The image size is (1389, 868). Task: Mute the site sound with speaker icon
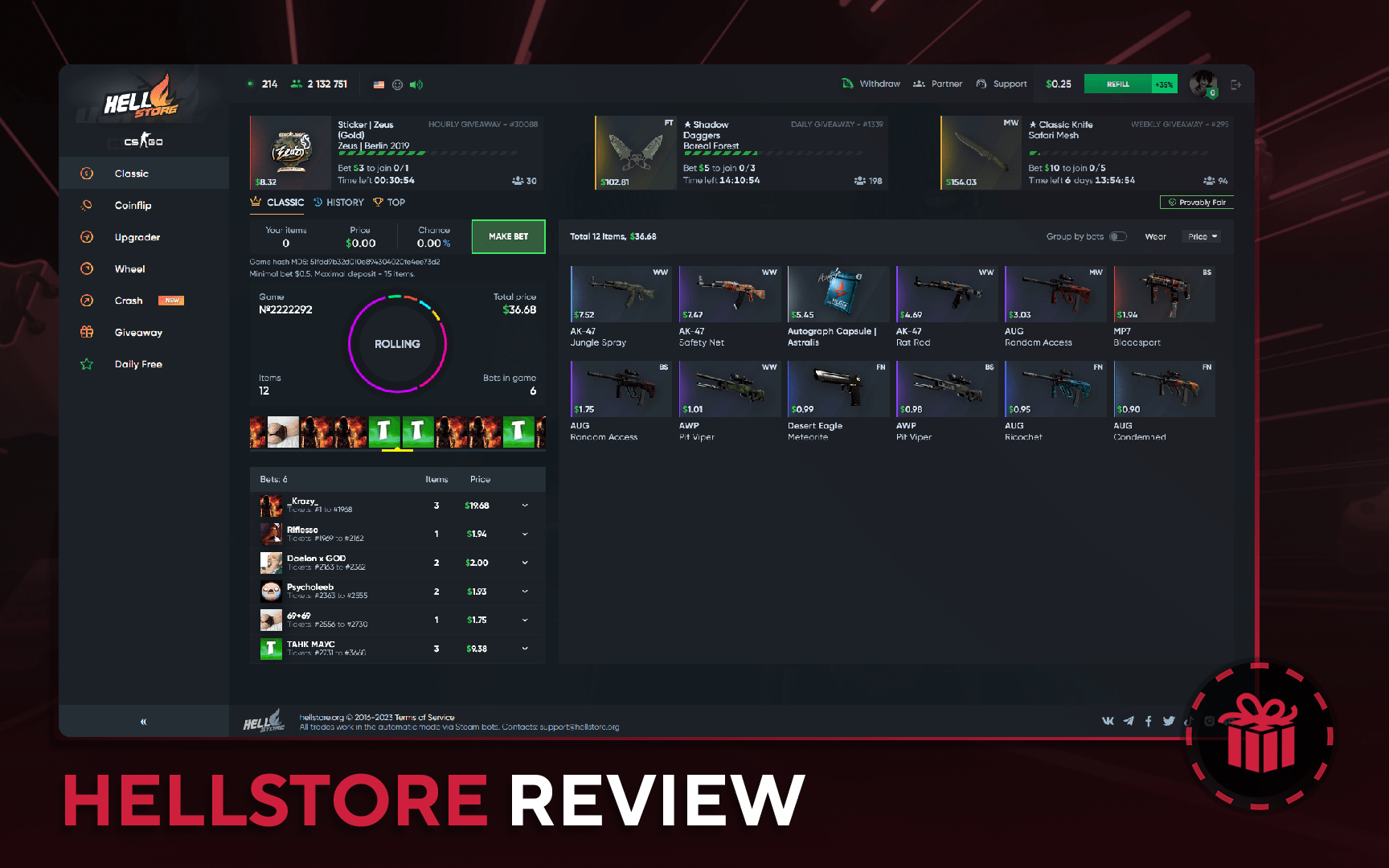(x=416, y=84)
